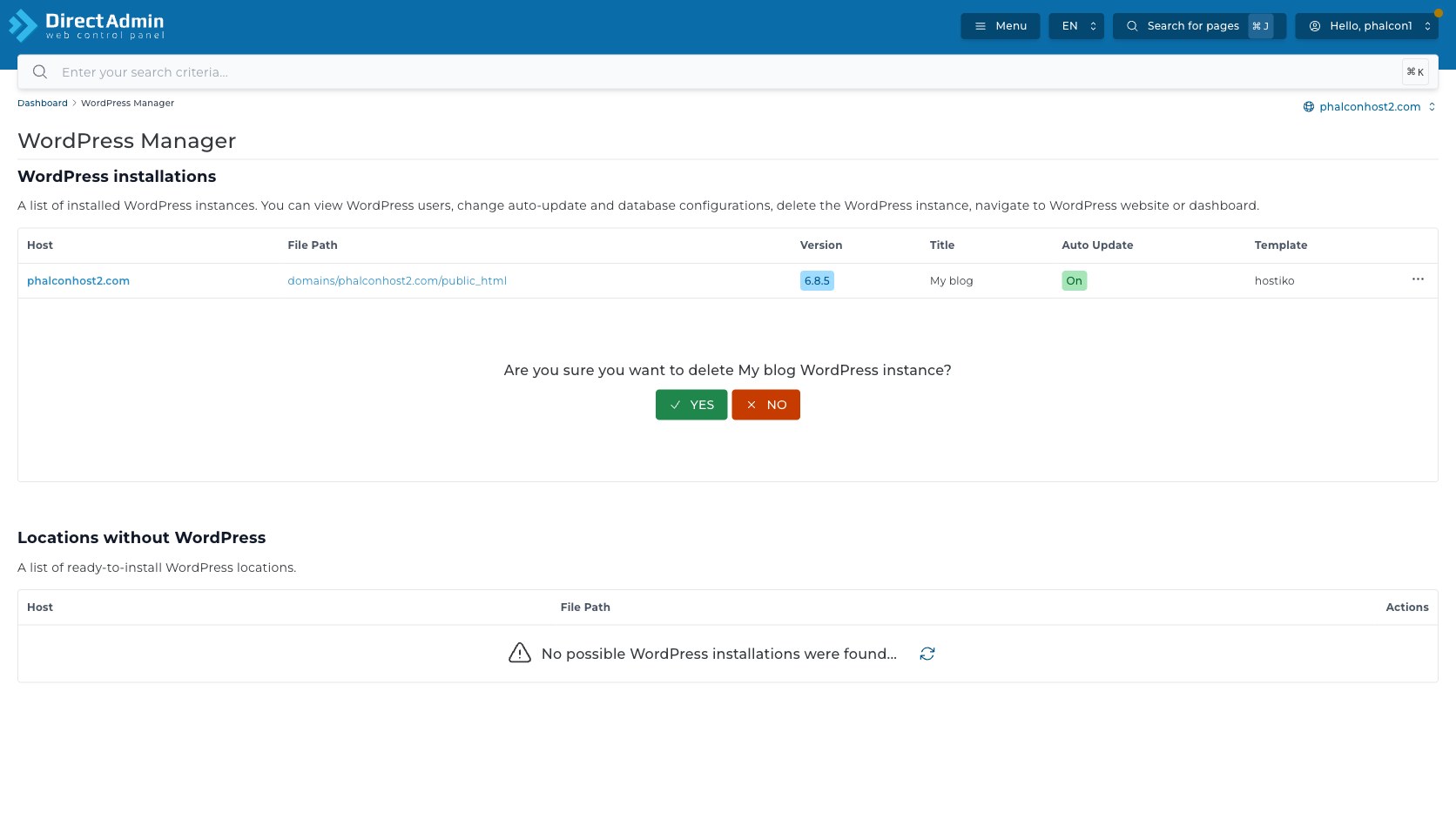Open the Menu button

(1000, 26)
